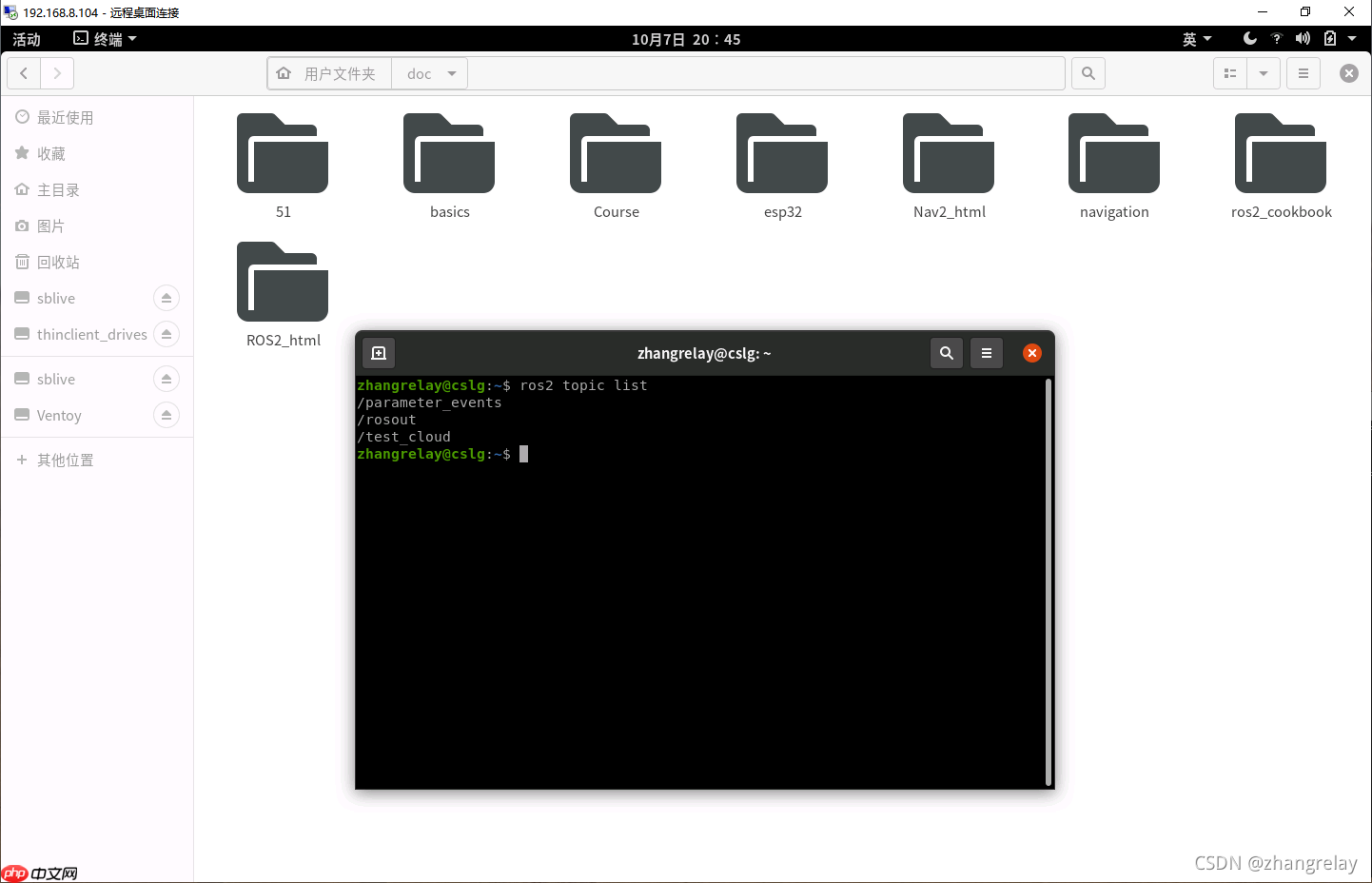The height and width of the screenshot is (883, 1372).
Task: Click the file manager search button
Action: coord(1088,73)
